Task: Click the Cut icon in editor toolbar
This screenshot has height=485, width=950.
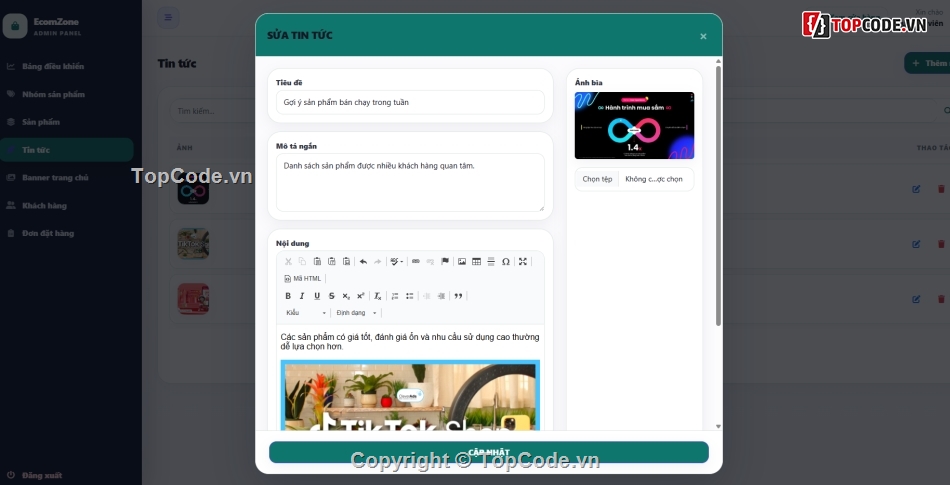Action: pos(288,262)
